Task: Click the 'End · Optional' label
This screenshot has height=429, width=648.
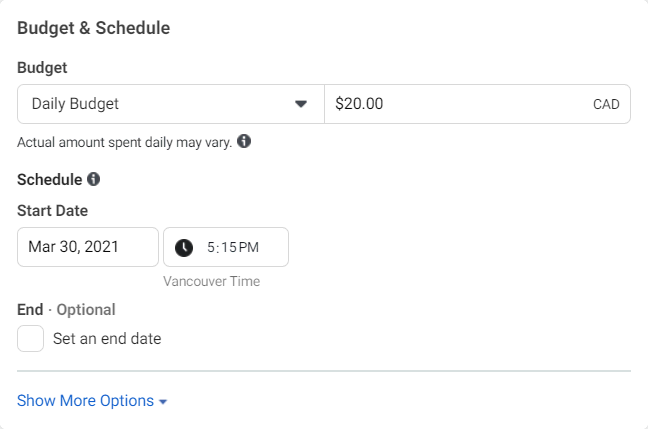Action: [x=66, y=310]
